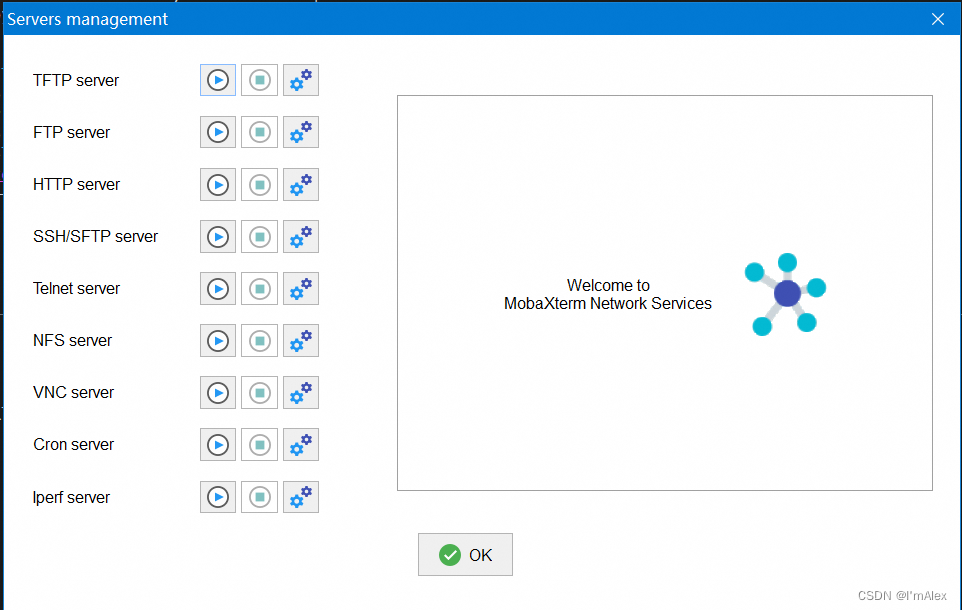Start the Iperf server
Screen dimensions: 962x610
pos(218,496)
